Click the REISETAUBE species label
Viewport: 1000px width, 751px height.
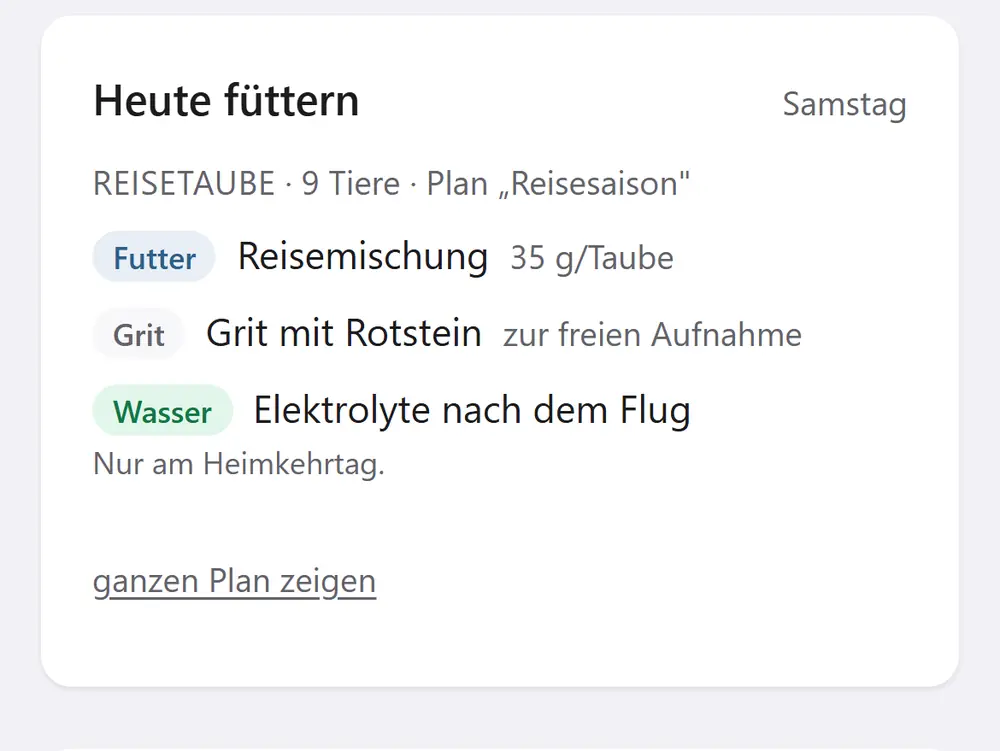coord(184,184)
